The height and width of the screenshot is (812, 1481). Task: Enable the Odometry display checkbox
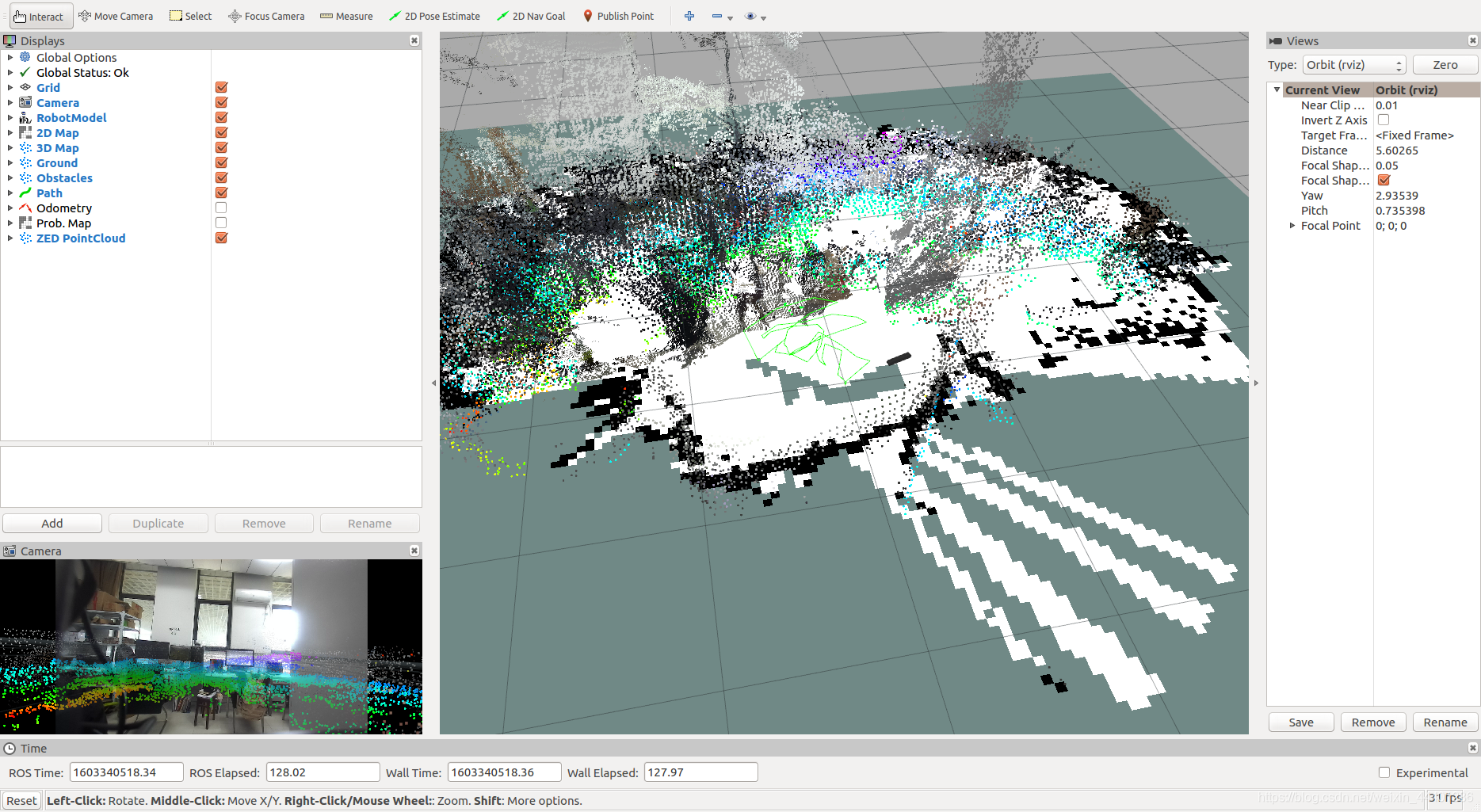[x=222, y=208]
